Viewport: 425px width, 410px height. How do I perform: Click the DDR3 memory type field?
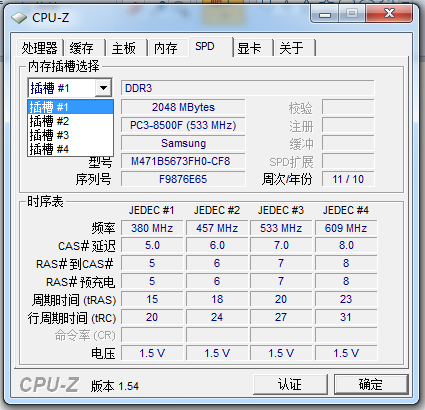(x=247, y=88)
